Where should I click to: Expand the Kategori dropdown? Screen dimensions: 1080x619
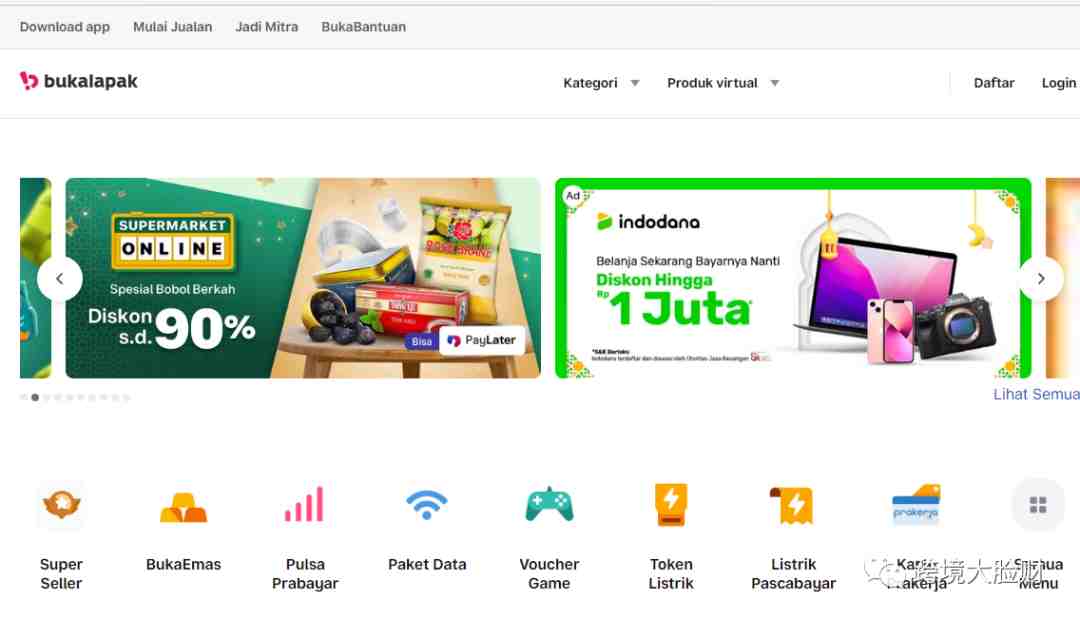click(601, 83)
